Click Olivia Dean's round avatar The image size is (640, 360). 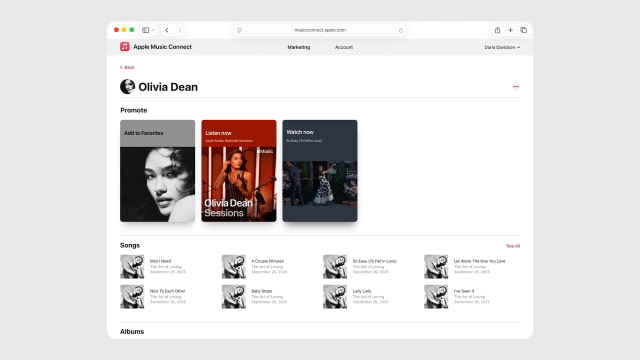coord(127,87)
